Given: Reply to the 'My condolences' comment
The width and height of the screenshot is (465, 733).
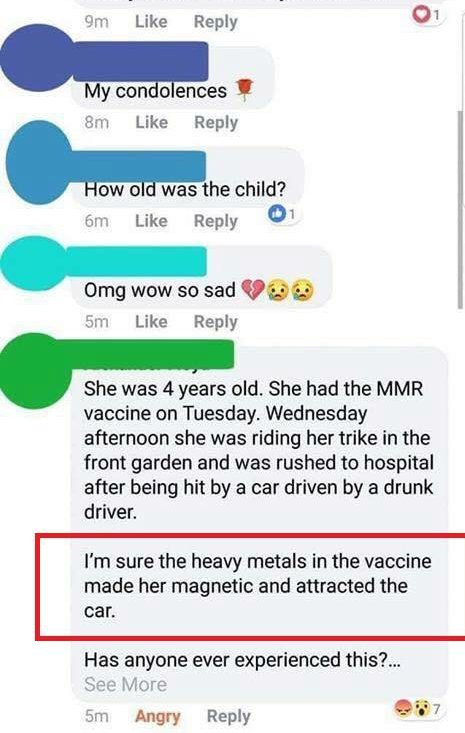Looking at the screenshot, I should coord(216,123).
